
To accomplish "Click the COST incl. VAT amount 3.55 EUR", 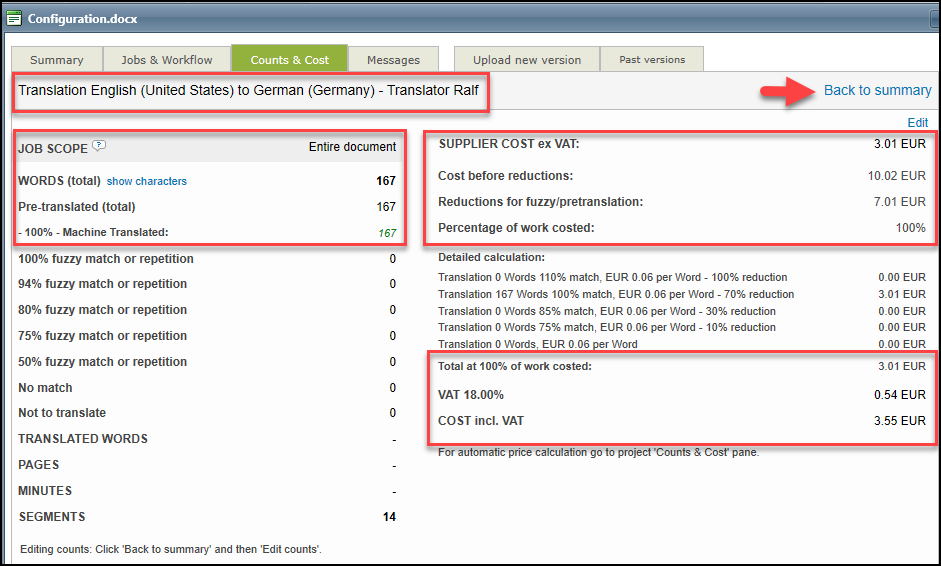I will [899, 421].
